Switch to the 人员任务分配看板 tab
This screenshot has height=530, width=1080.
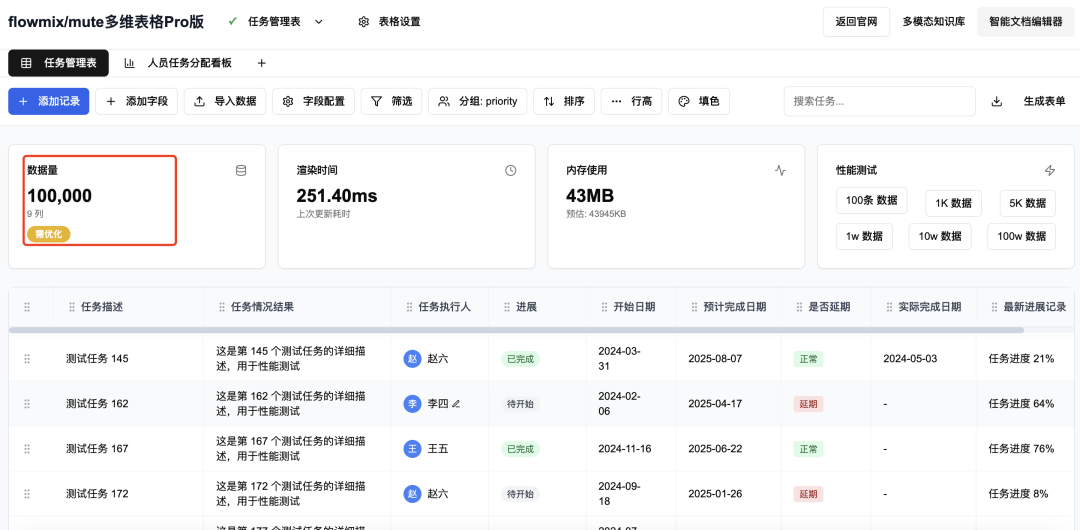[x=178, y=63]
